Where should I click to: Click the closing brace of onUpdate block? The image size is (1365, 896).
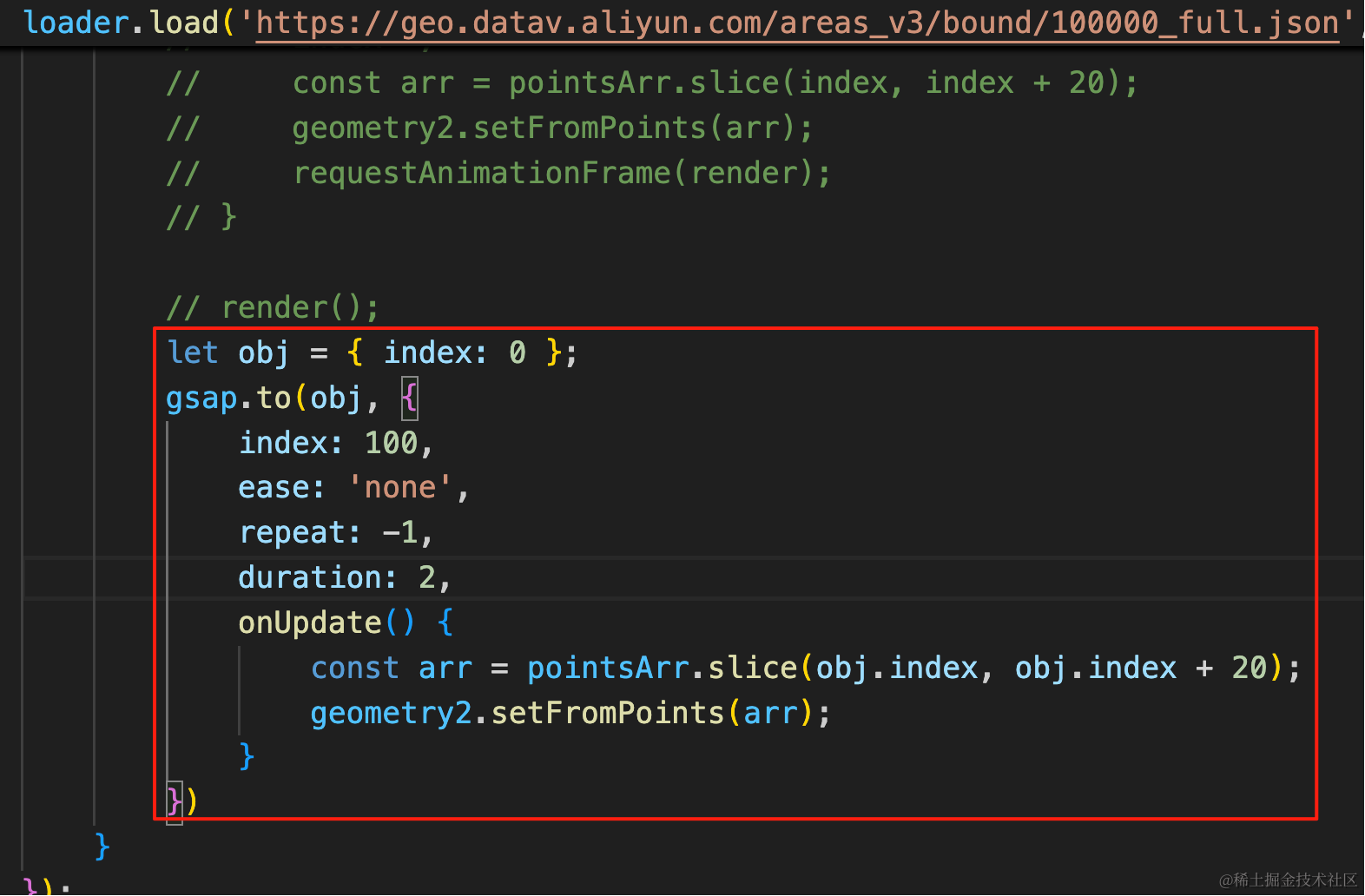click(247, 757)
